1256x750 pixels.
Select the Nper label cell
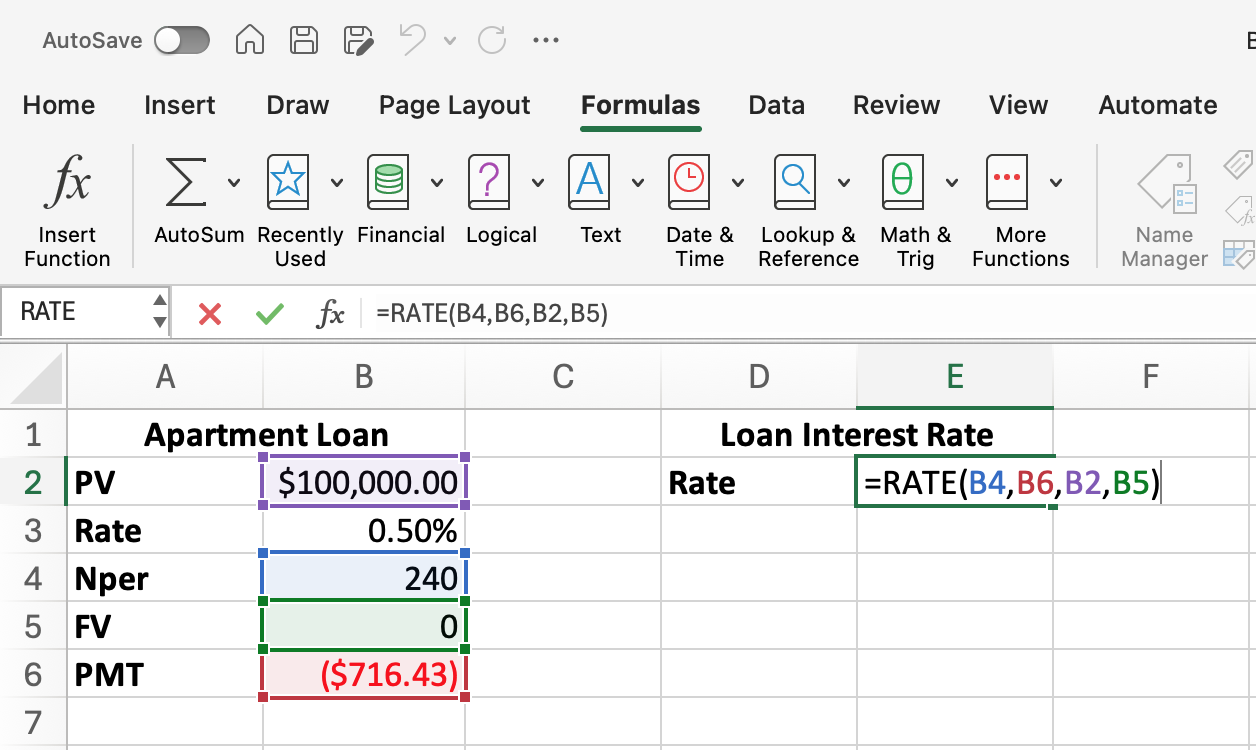point(165,579)
